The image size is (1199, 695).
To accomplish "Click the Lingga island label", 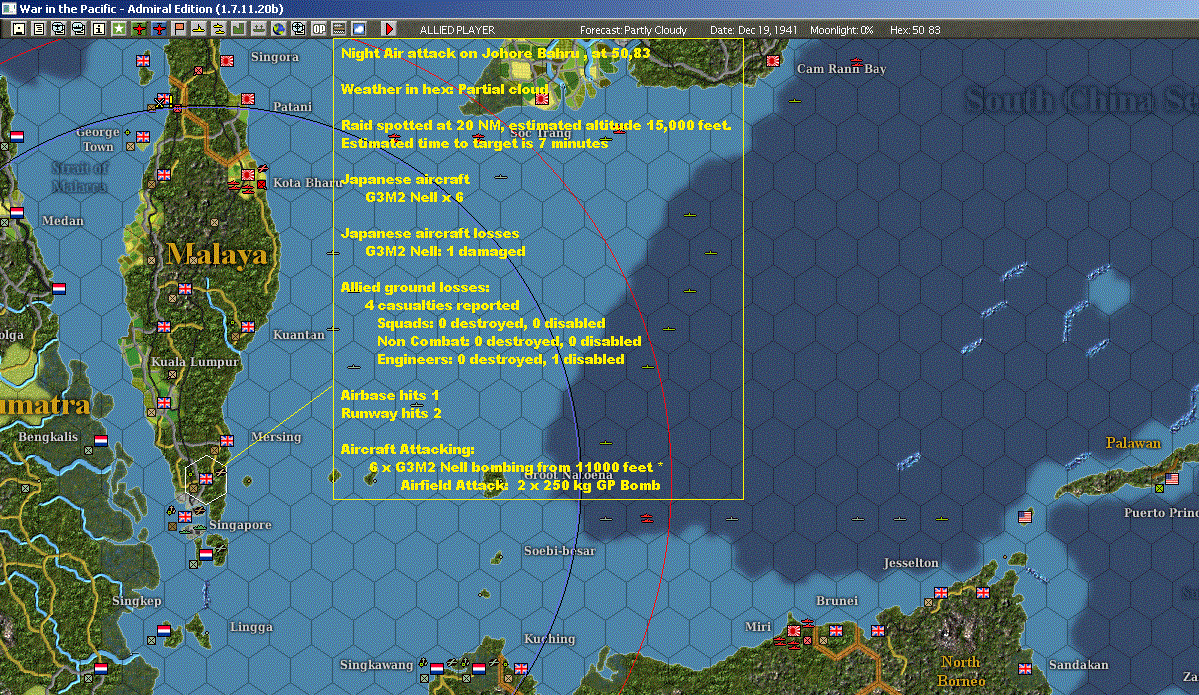I will [x=252, y=627].
